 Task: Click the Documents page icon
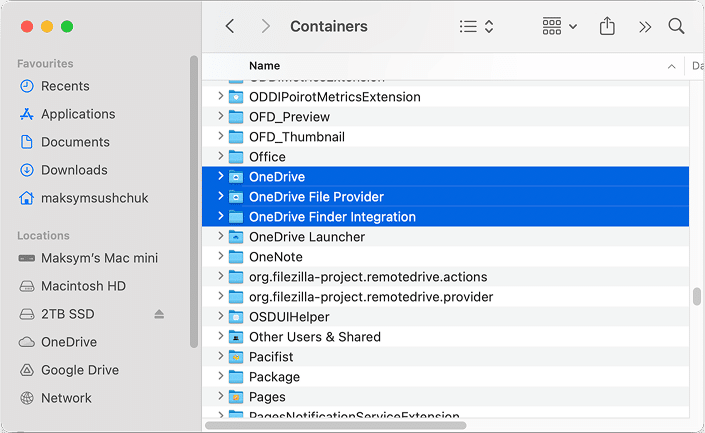point(27,142)
